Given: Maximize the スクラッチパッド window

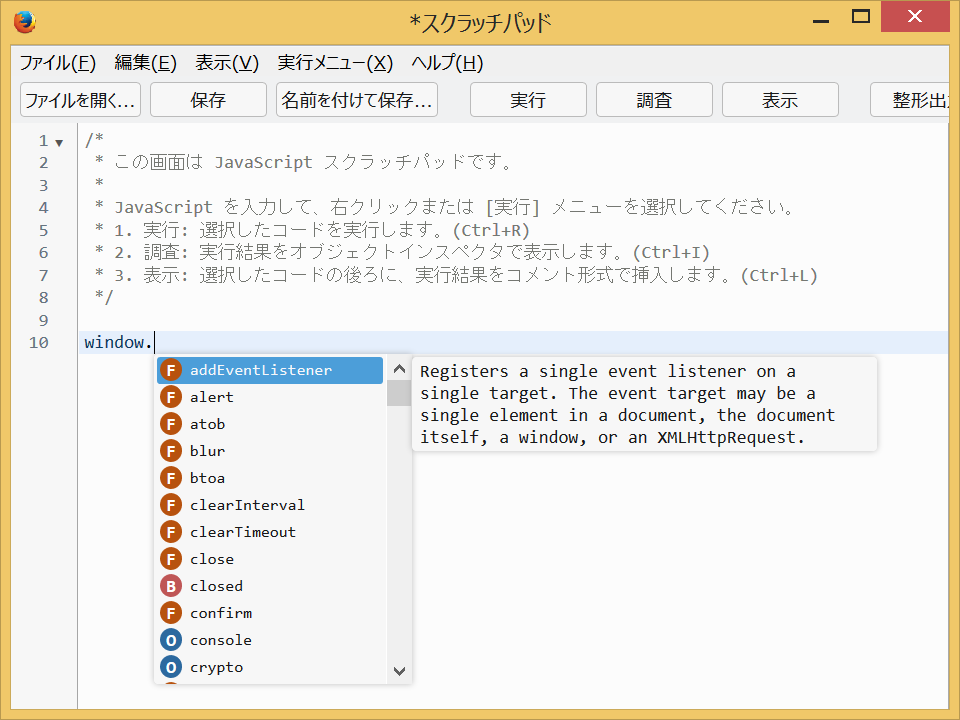Looking at the screenshot, I should pyautogui.click(x=861, y=17).
